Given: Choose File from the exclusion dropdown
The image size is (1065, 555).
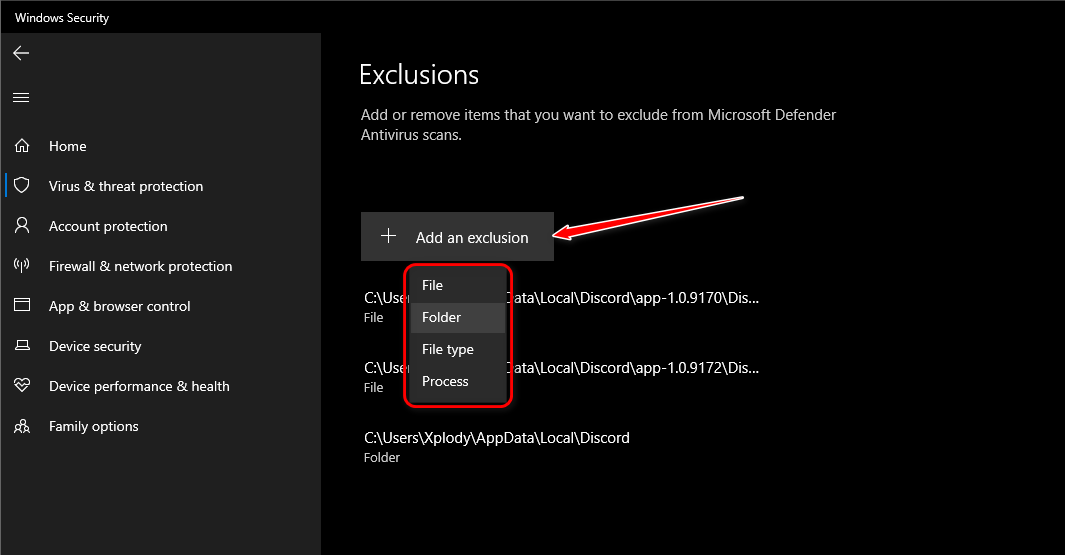Looking at the screenshot, I should tap(433, 285).
